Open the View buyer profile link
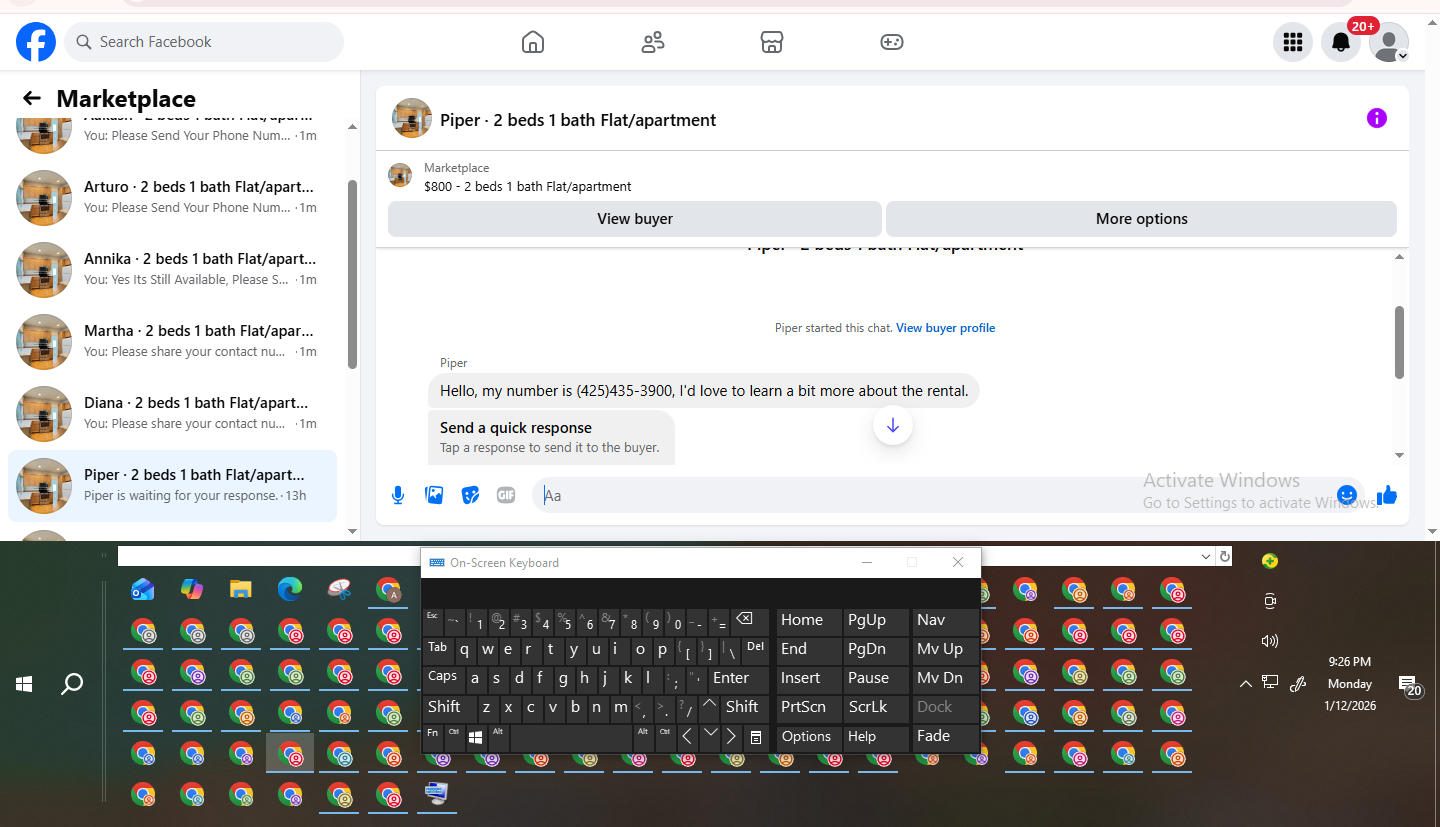Viewport: 1440px width, 827px height. (x=945, y=328)
